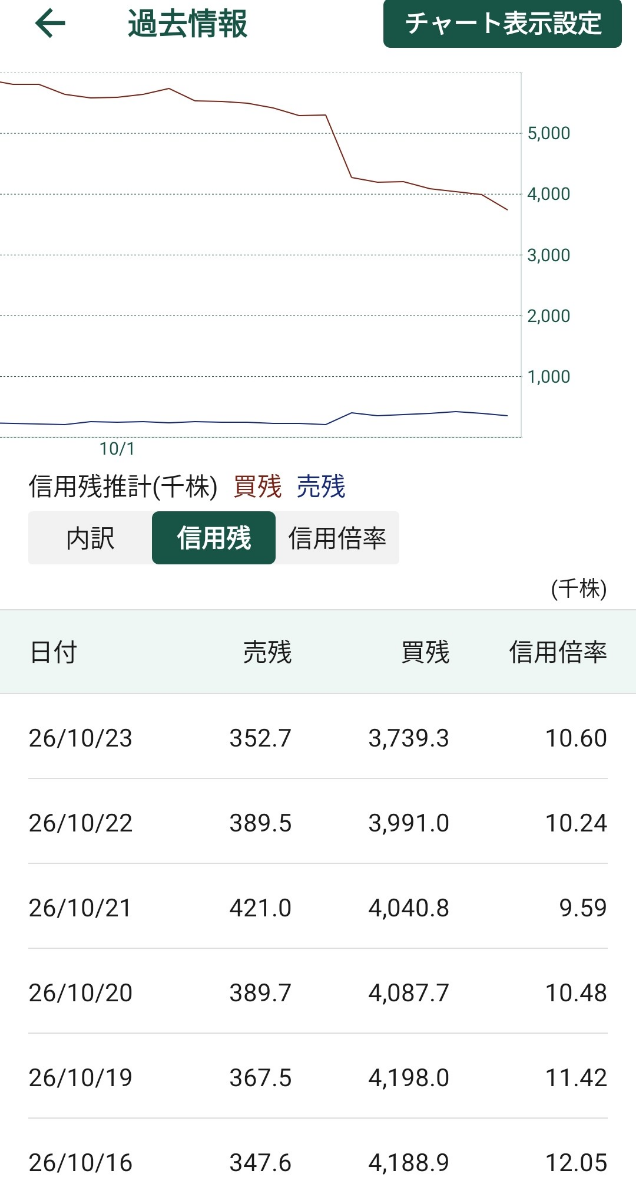
Task: Click the 過去情報 page title
Action: [187, 24]
